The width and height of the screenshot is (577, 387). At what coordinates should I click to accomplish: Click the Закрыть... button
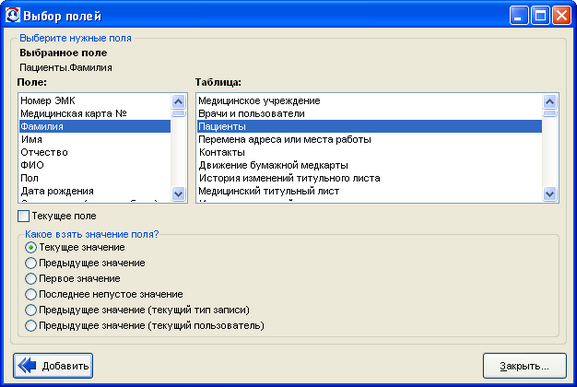tap(524, 366)
